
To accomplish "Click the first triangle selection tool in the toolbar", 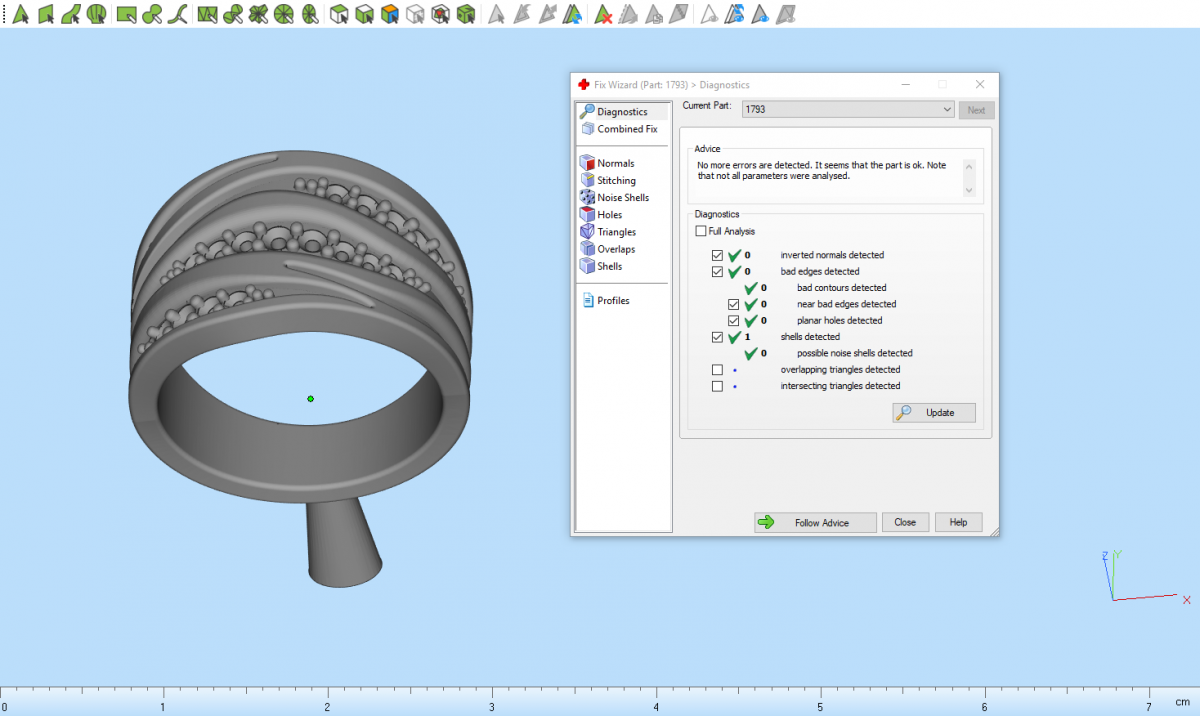I will [x=20, y=15].
